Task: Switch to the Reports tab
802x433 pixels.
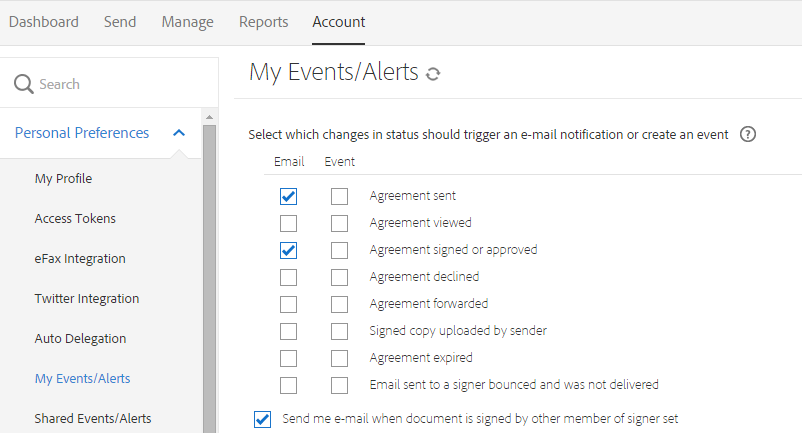Action: pyautogui.click(x=263, y=22)
